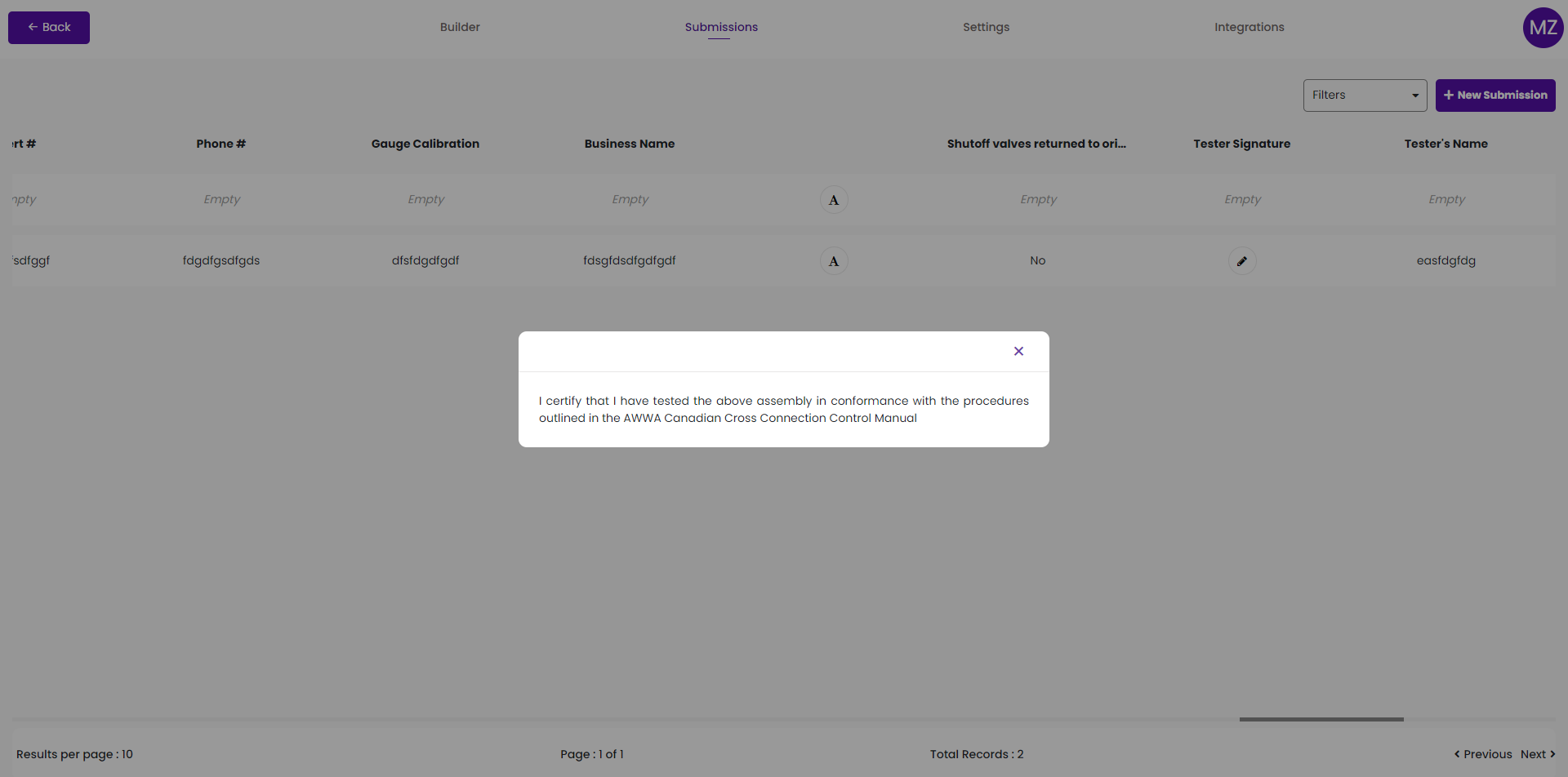The height and width of the screenshot is (777, 1568).
Task: Click the Empty Tester Signature cell
Action: click(1243, 199)
